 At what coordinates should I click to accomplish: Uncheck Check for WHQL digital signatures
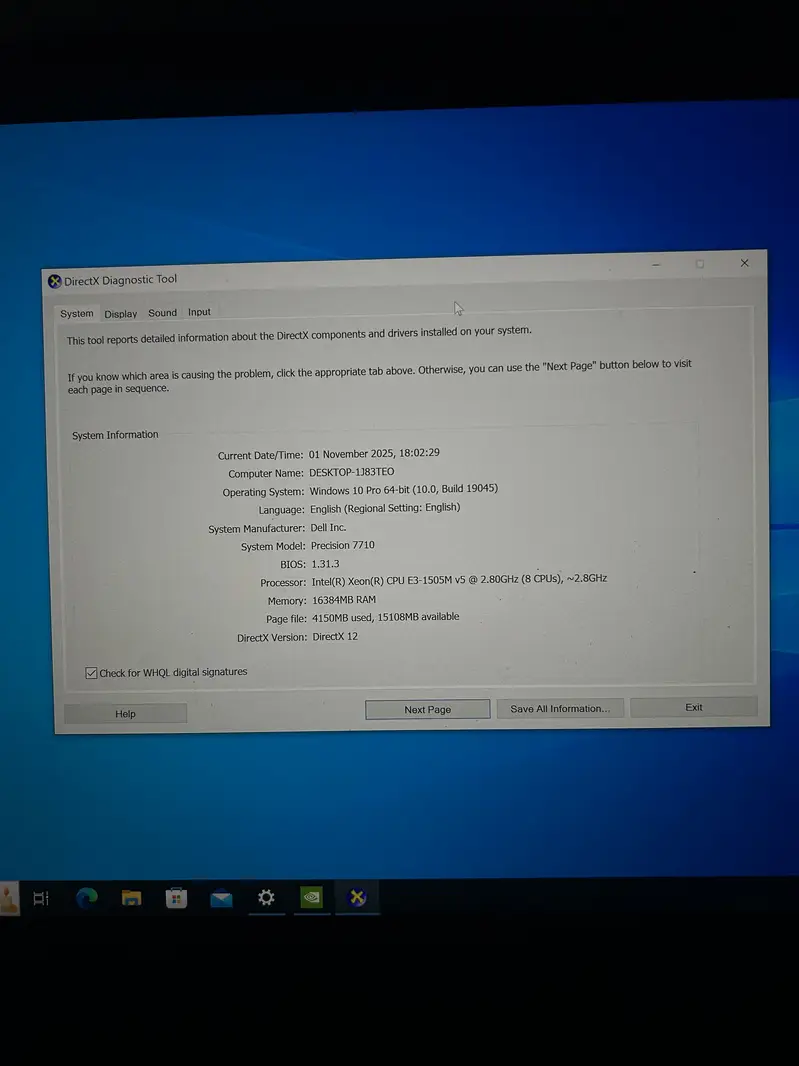[92, 673]
